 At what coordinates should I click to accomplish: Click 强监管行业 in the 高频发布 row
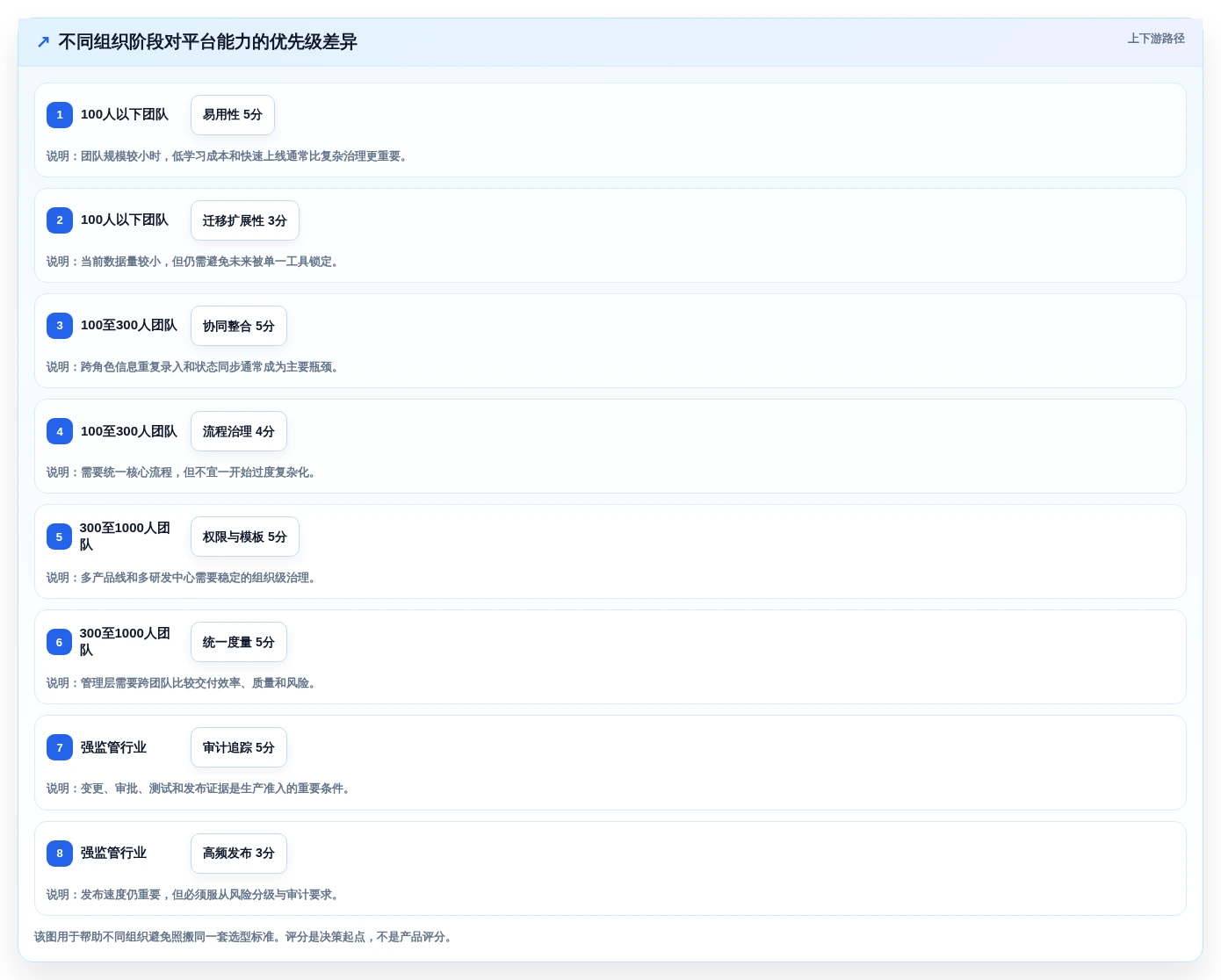click(114, 853)
